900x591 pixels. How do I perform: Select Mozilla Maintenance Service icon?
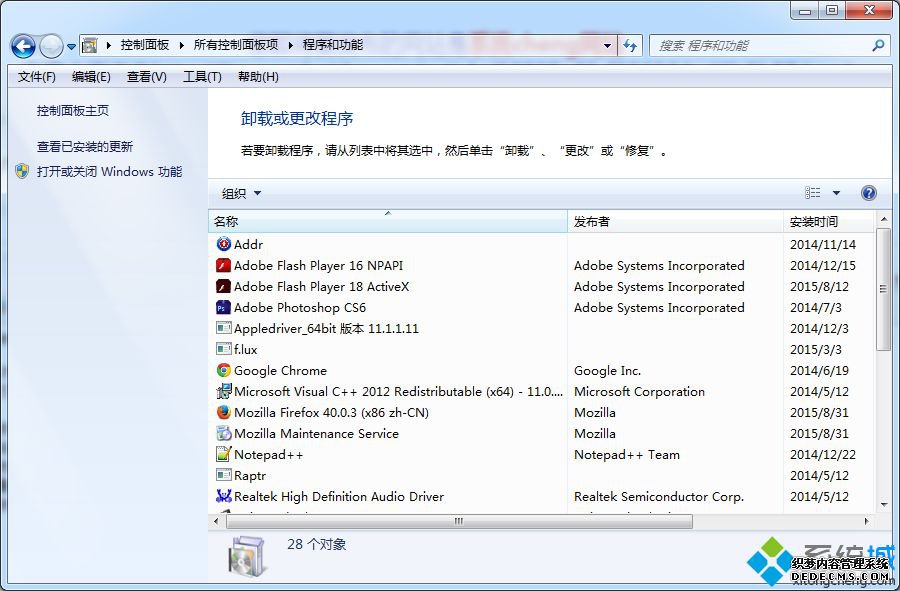click(x=223, y=433)
